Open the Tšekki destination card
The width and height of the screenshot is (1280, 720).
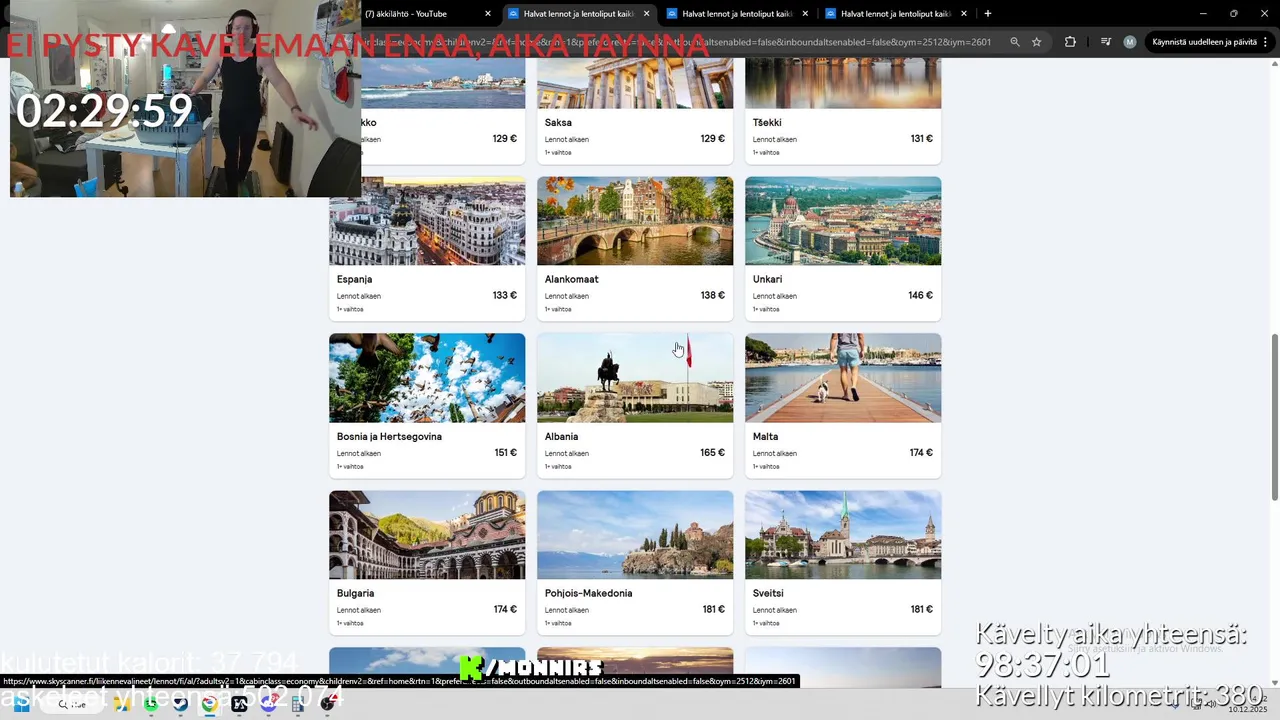click(843, 111)
